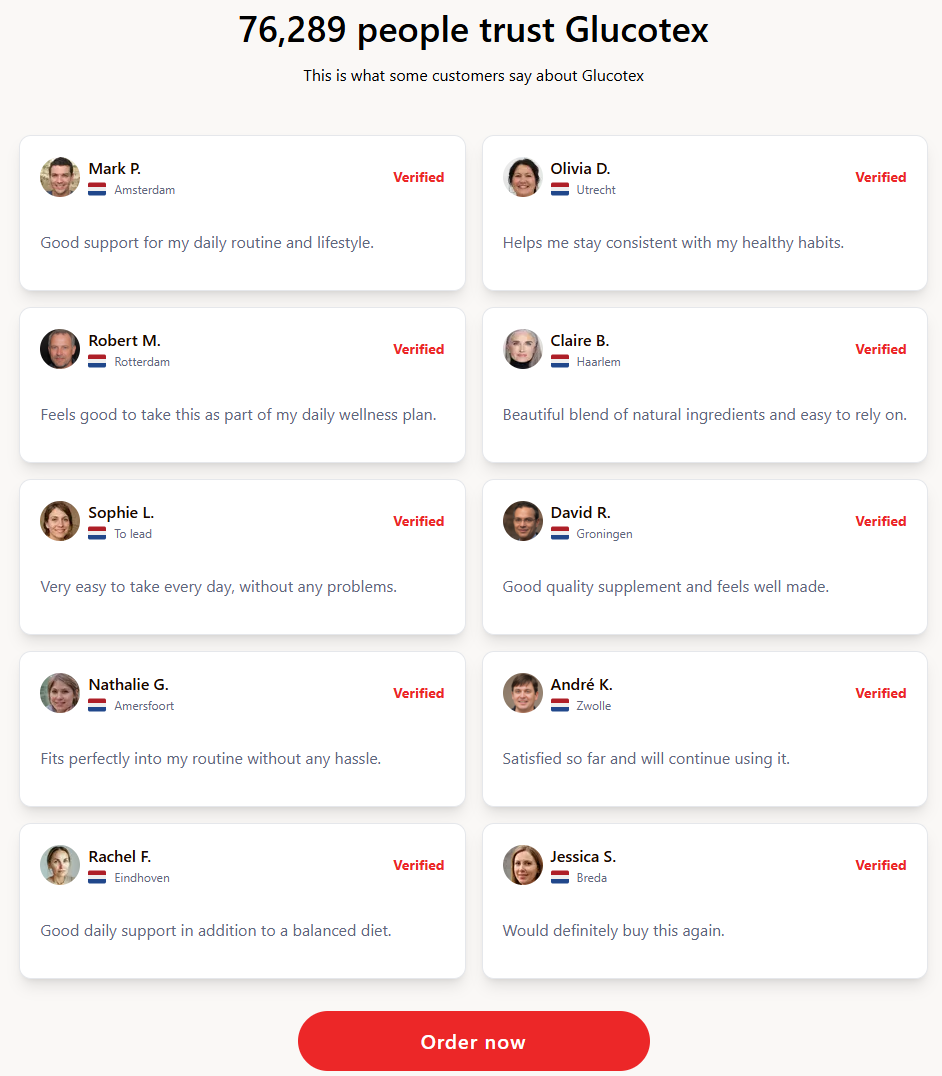Click Olivia D.'s profile photo
942x1076 pixels.
click(x=522, y=177)
